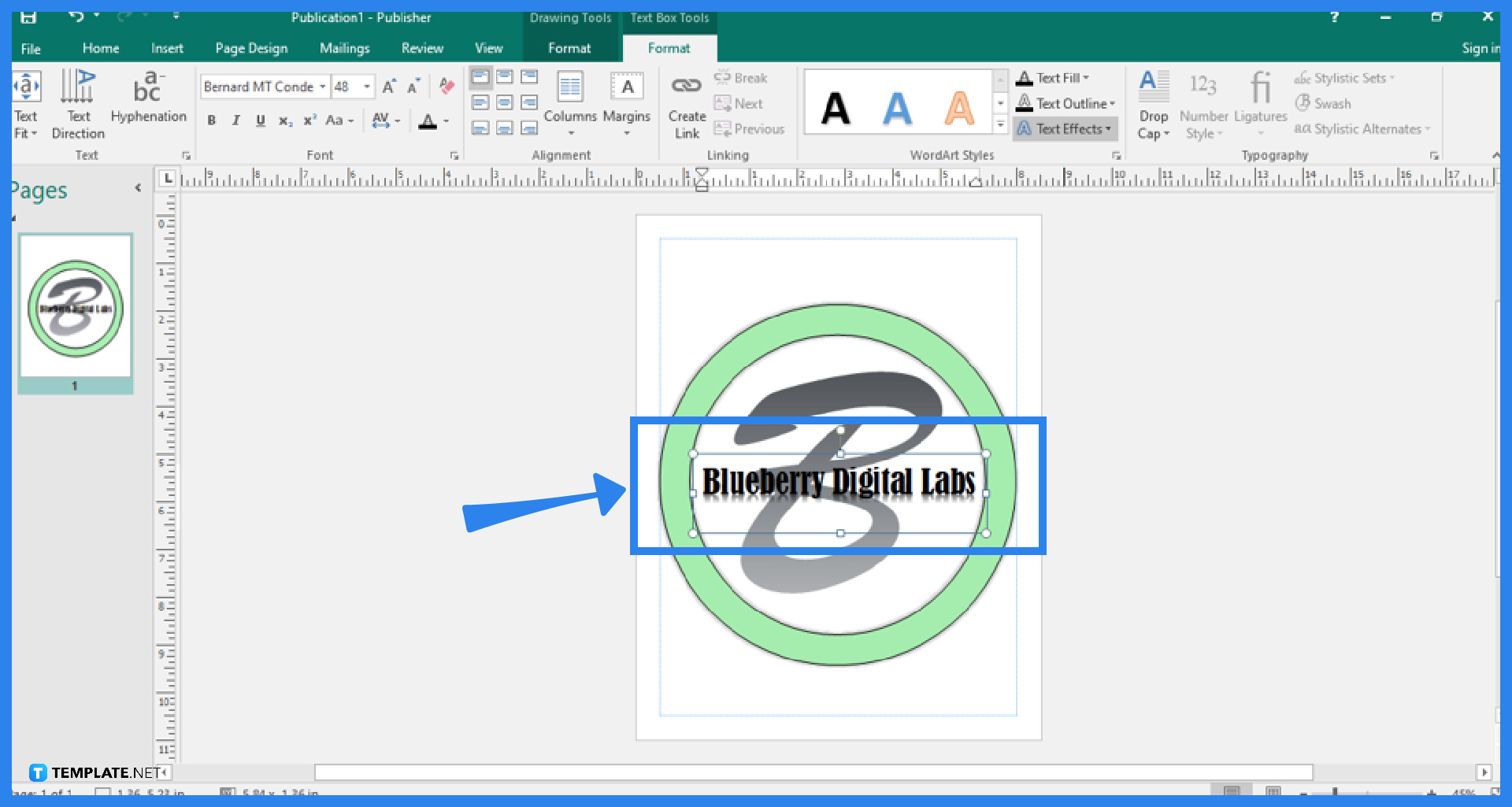
Task: Toggle underline on the selected text
Action: 260,120
